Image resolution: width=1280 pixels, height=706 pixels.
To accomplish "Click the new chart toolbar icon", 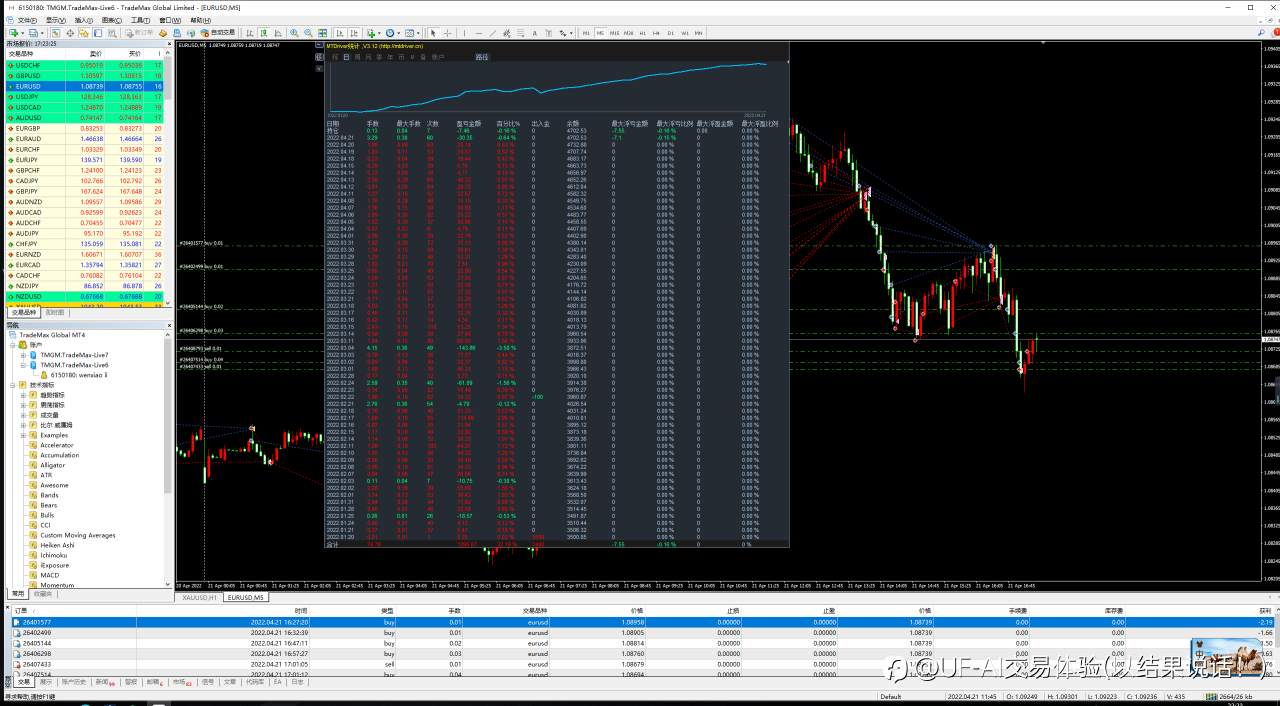I will click(x=13, y=33).
